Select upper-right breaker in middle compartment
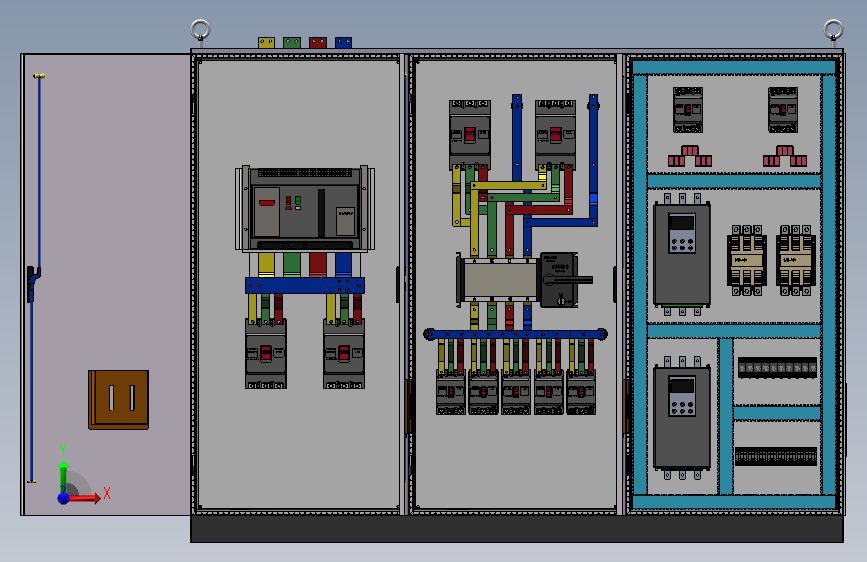 [556, 134]
